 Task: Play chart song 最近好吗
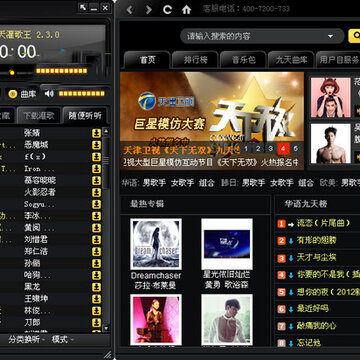pos(313,308)
